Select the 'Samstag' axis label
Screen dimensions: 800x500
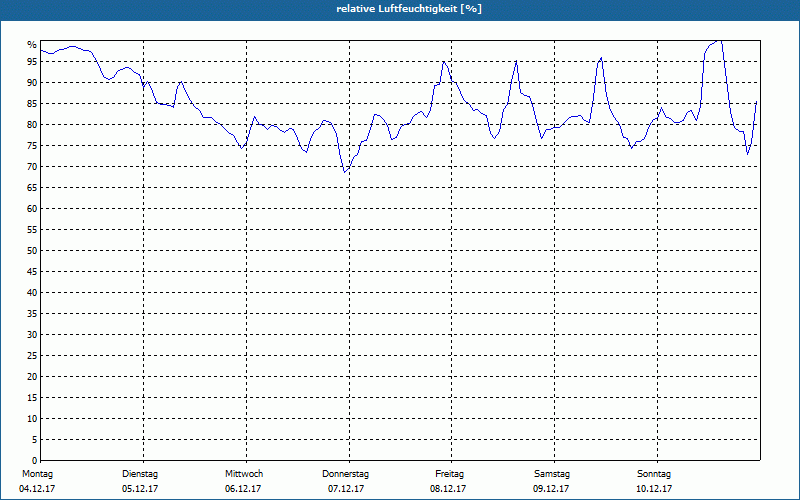pyautogui.click(x=552, y=474)
